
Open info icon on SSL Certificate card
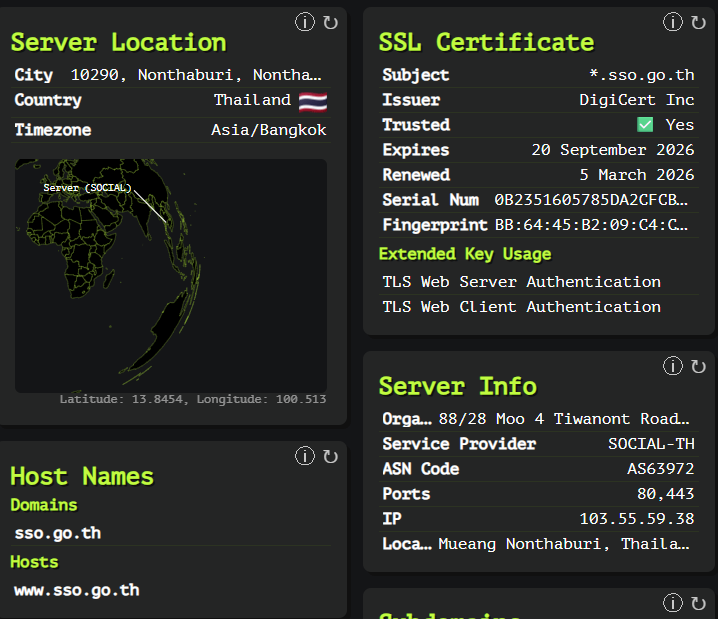(x=673, y=22)
